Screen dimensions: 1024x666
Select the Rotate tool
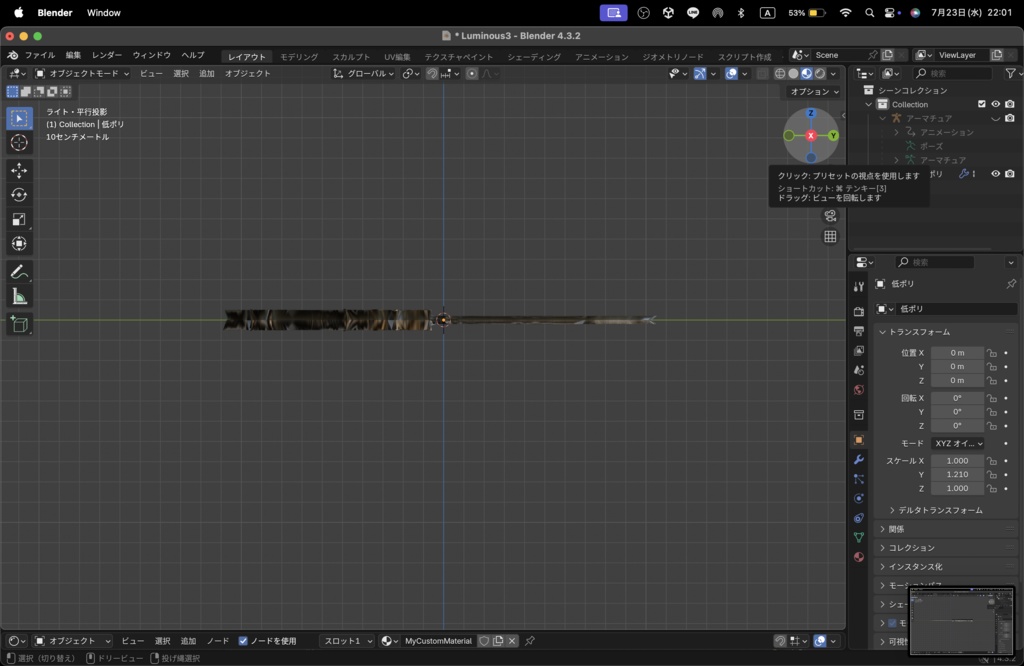(19, 195)
